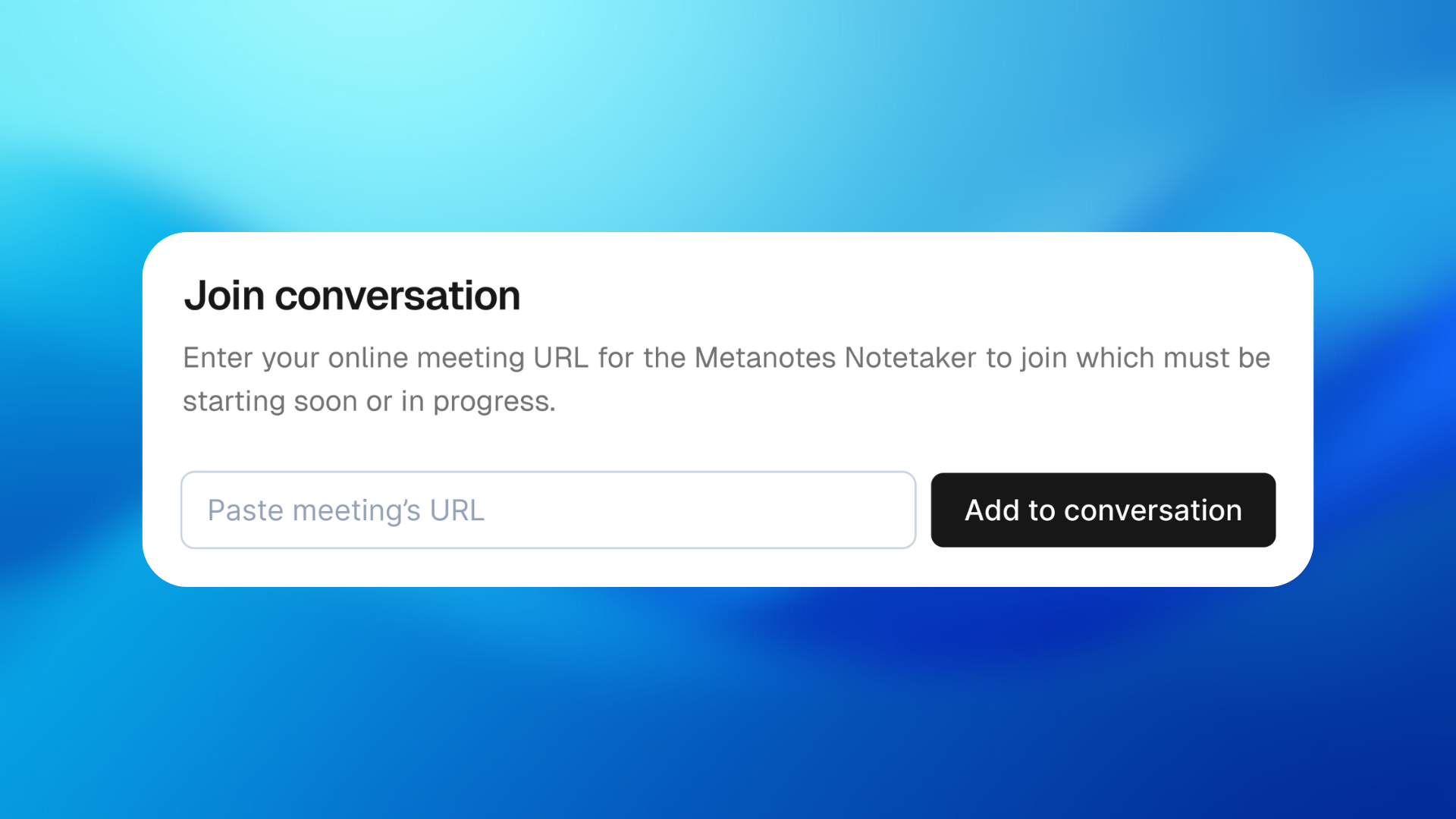Click the word conversation on the dark button
The width and height of the screenshot is (1456, 819).
point(1153,510)
